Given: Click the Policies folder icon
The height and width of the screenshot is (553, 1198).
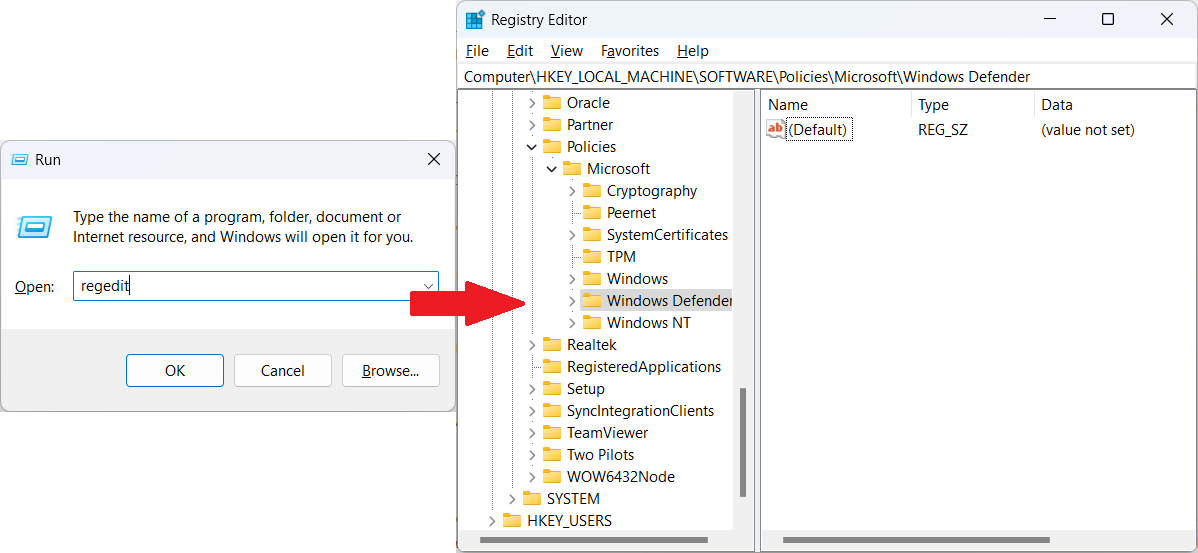Looking at the screenshot, I should coord(552,147).
